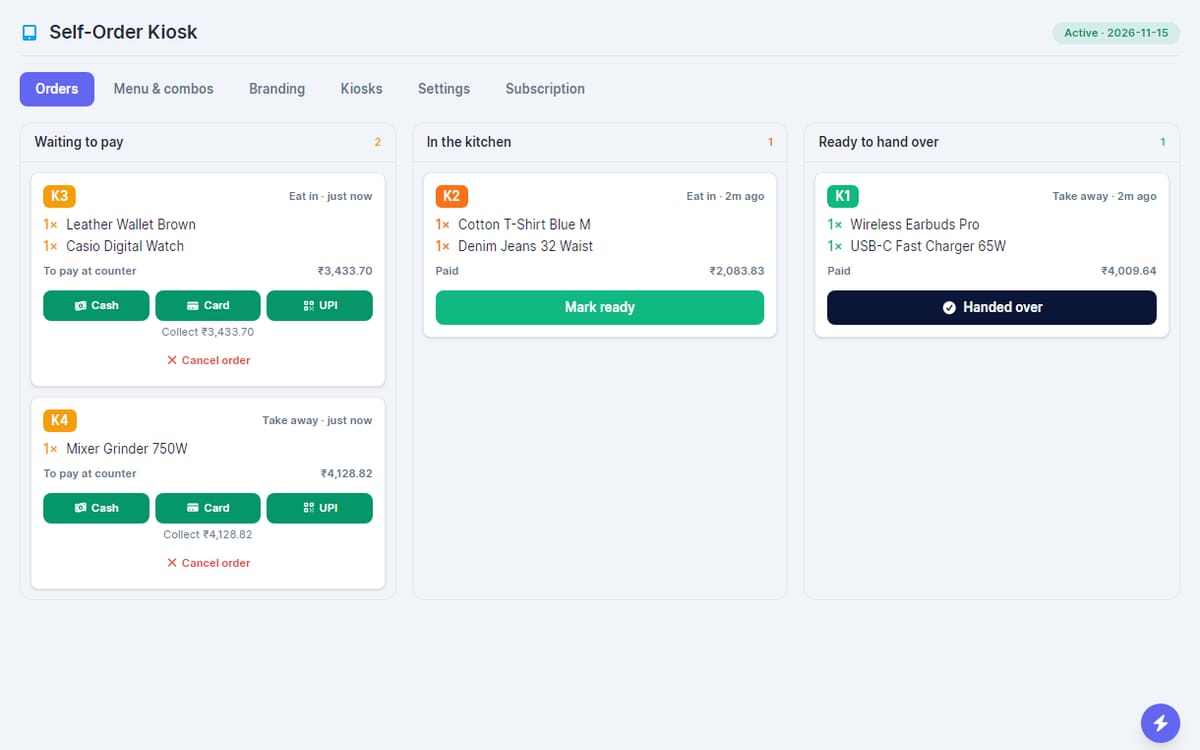
Task: Switch to Menu & combos tab
Action: click(x=163, y=89)
